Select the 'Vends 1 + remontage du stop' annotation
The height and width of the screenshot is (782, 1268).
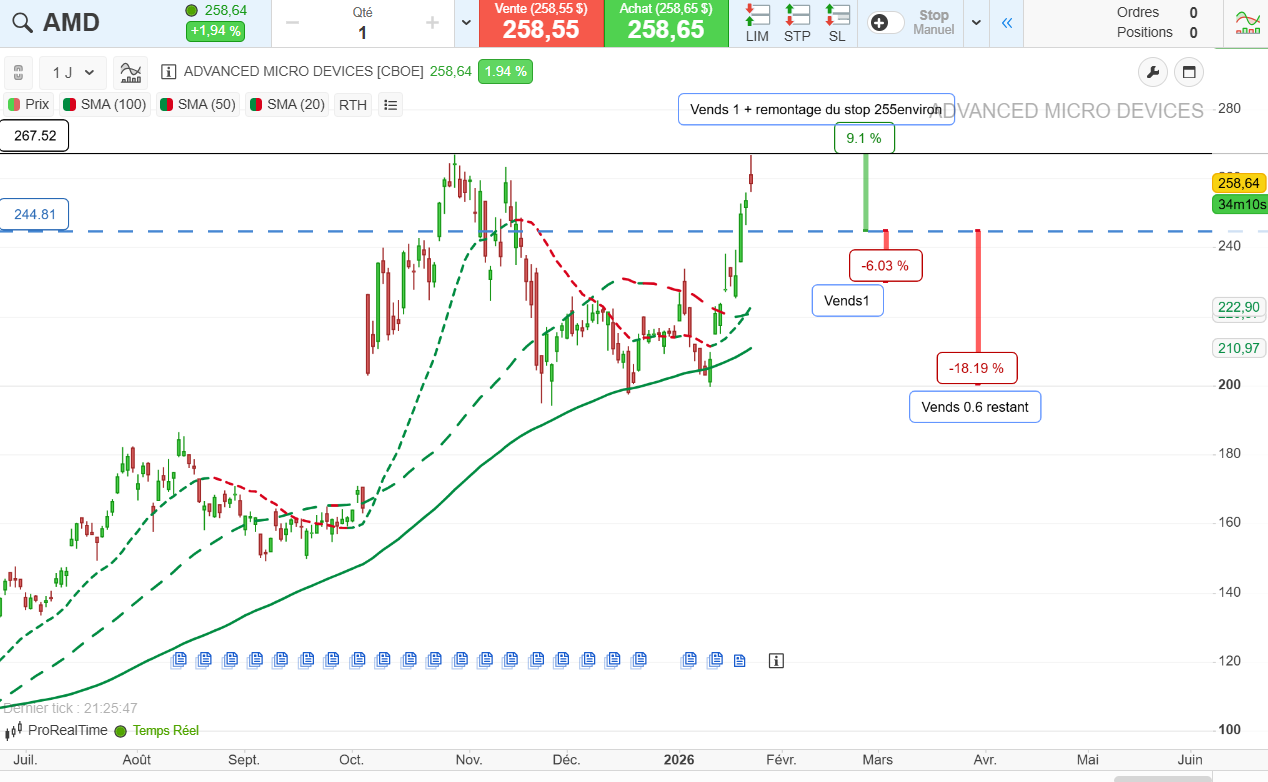click(816, 109)
